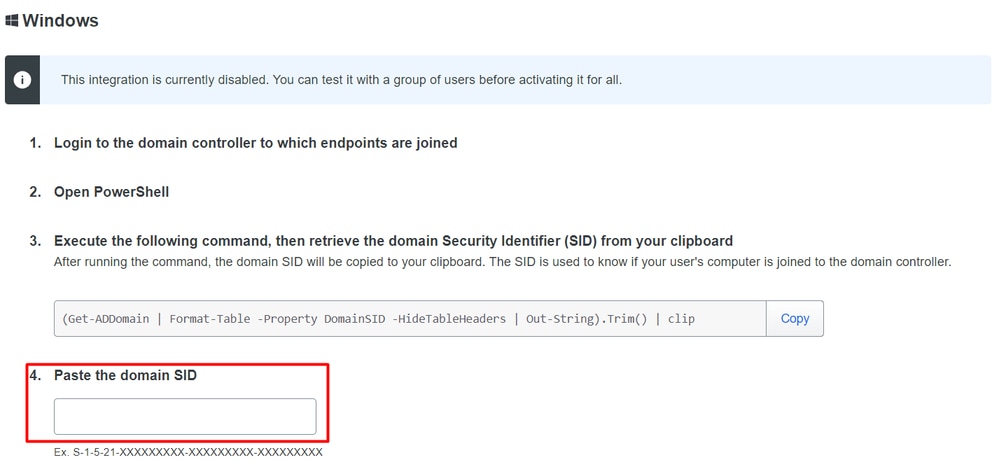Image resolution: width=999 pixels, height=460 pixels.
Task: Click step 3 Execute the following command heading
Action: pos(393,241)
